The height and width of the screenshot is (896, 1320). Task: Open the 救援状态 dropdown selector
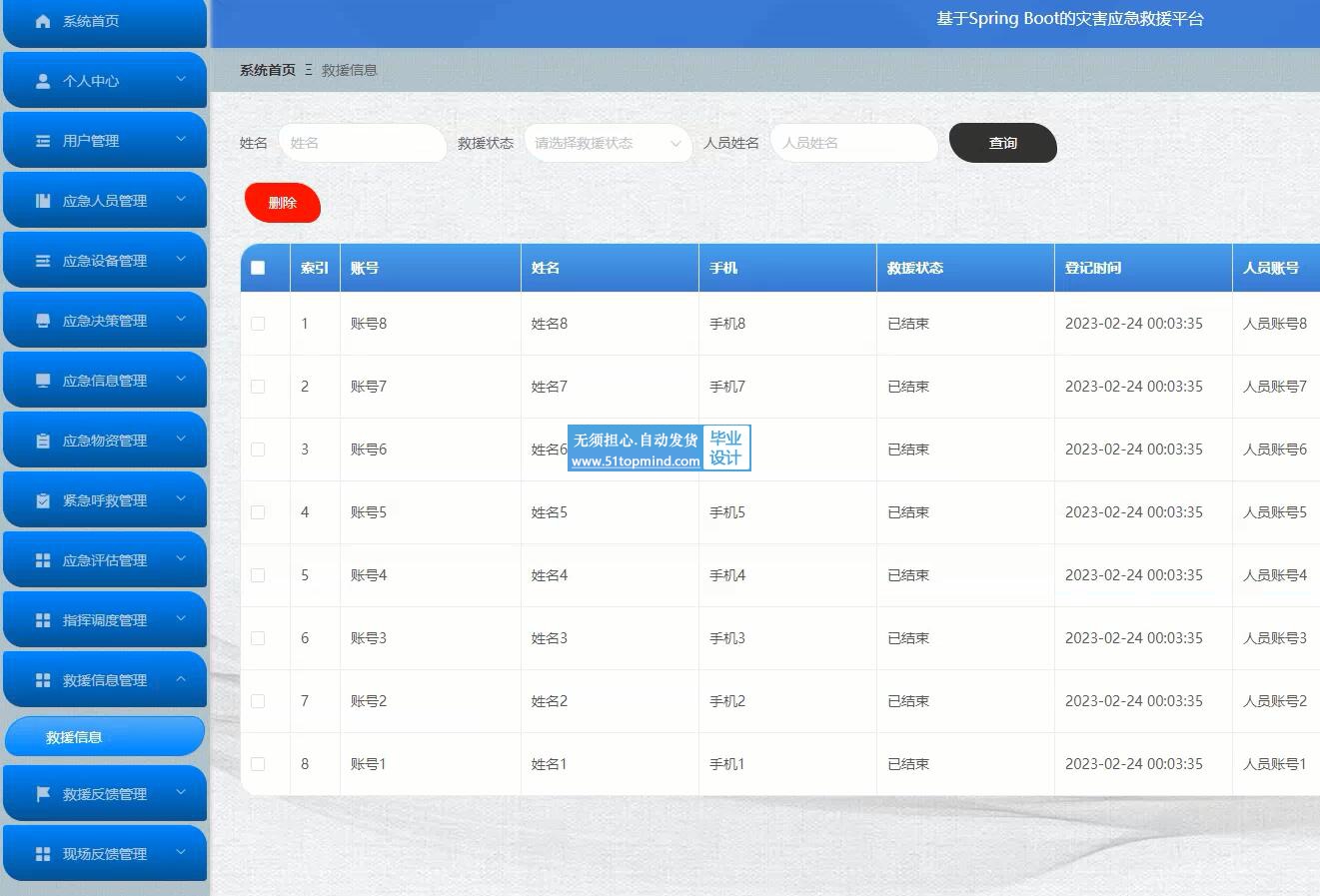(608, 143)
